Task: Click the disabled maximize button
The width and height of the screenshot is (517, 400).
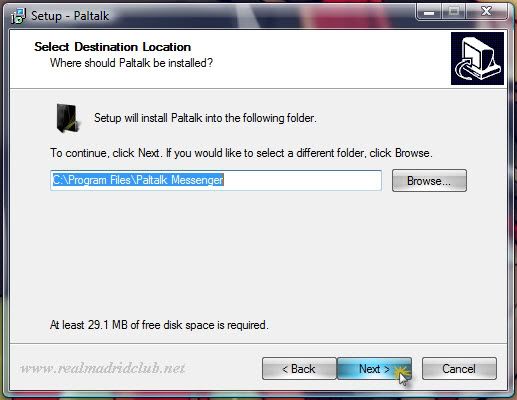Action: click(454, 12)
